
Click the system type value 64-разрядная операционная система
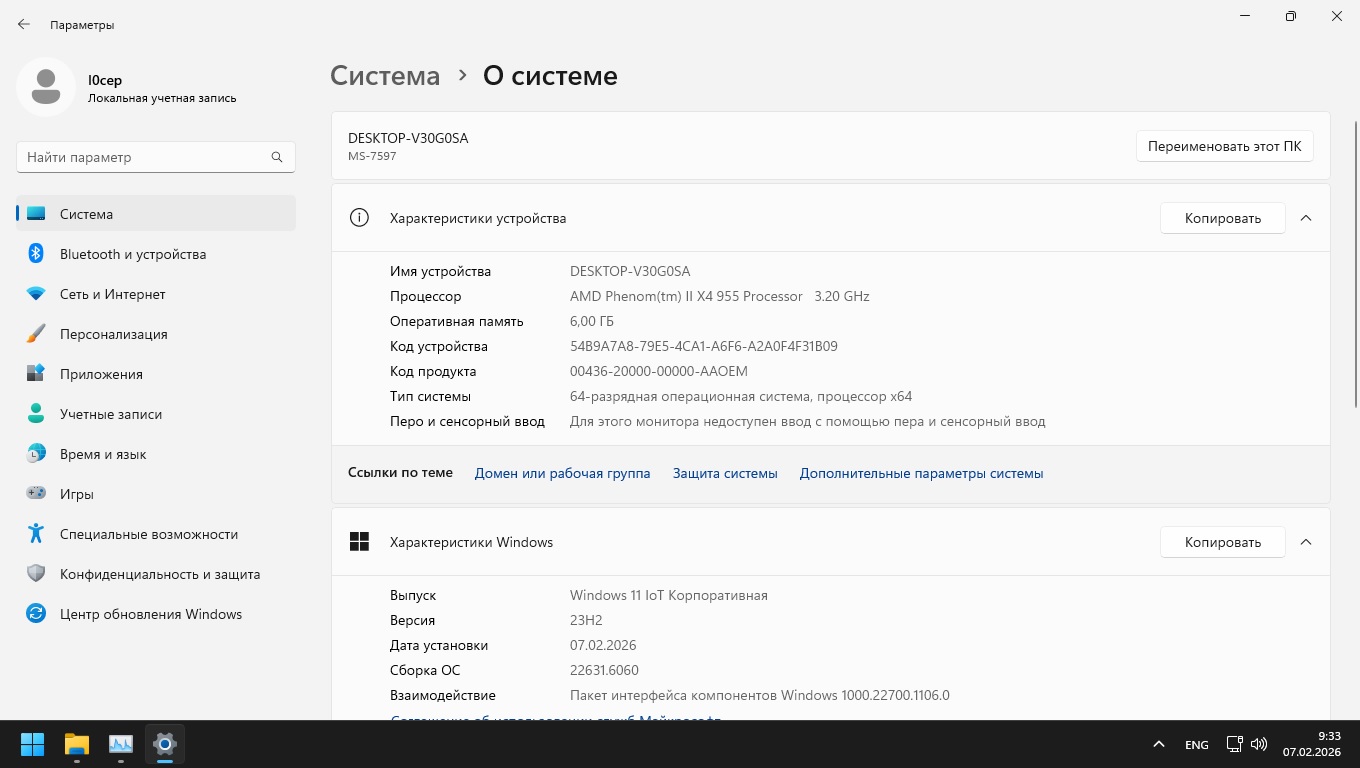[741, 396]
